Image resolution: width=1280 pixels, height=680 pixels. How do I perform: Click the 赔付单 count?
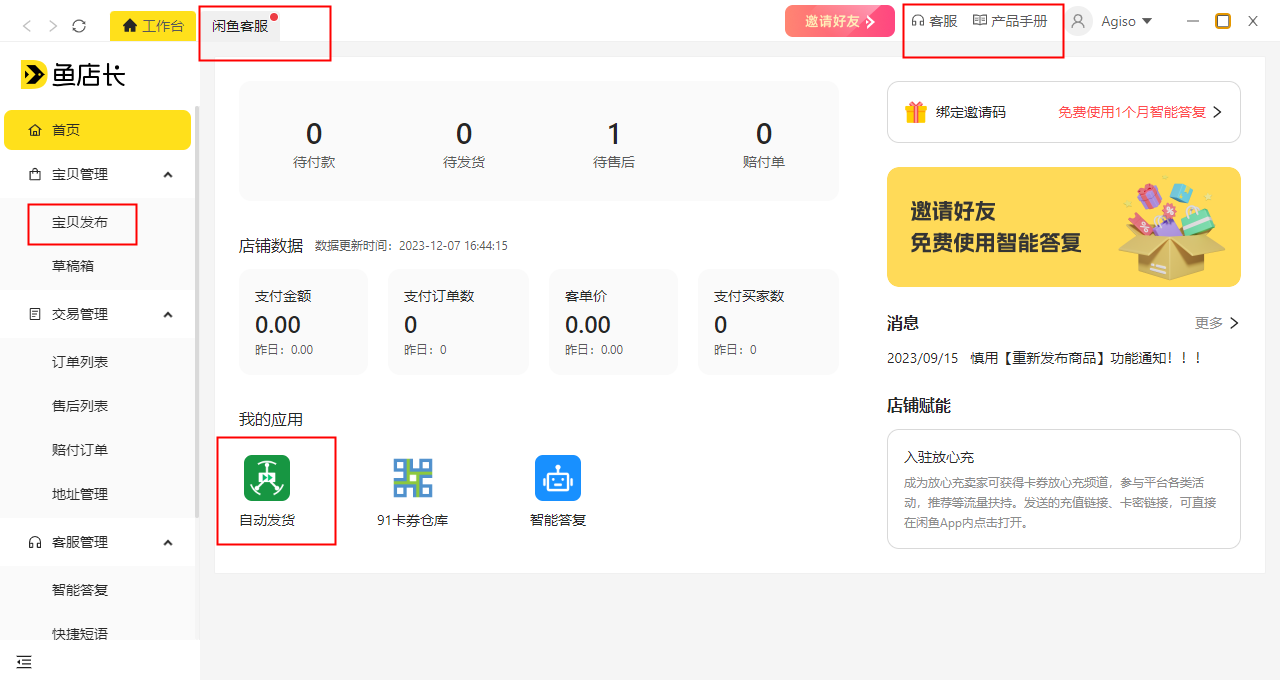764,134
